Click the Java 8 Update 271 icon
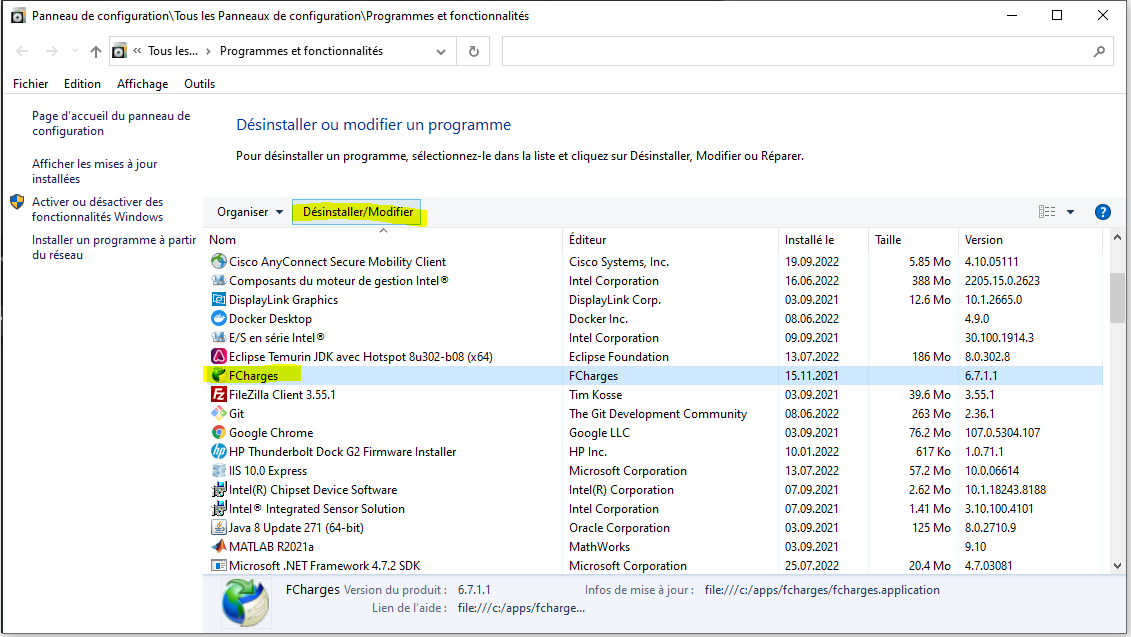 [x=219, y=527]
